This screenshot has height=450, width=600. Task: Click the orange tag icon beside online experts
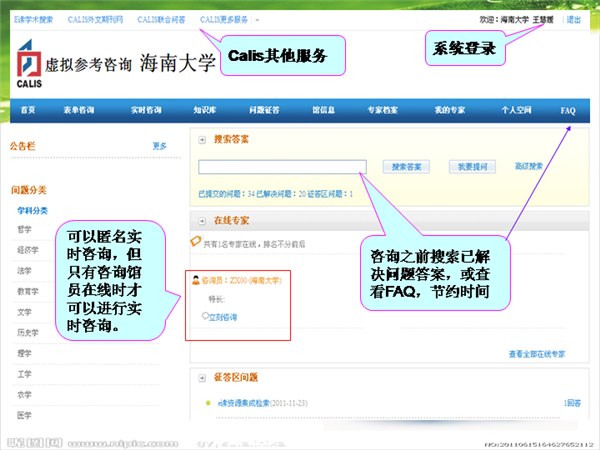pos(196,241)
